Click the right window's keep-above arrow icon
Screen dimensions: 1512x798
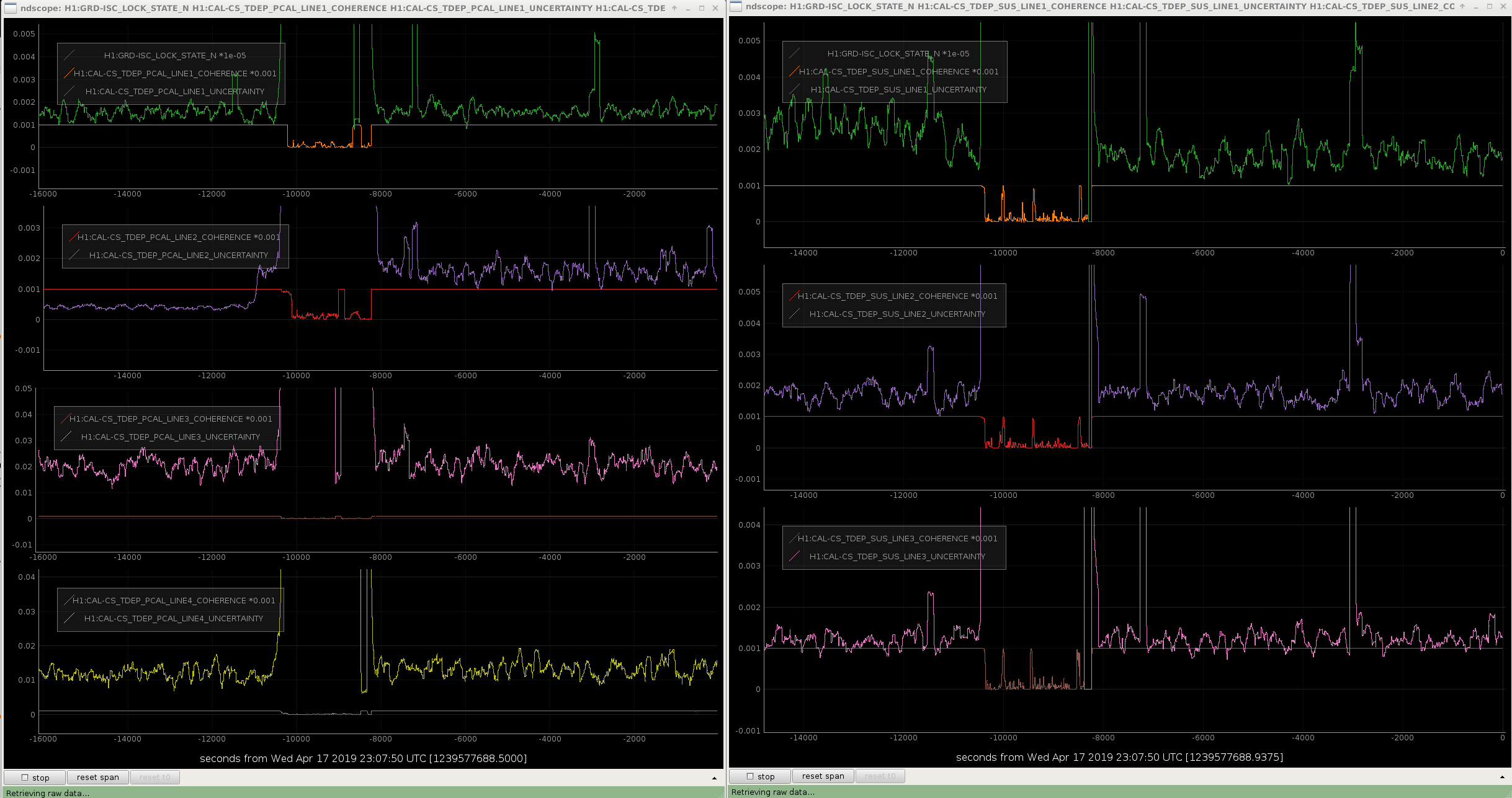click(1462, 6)
